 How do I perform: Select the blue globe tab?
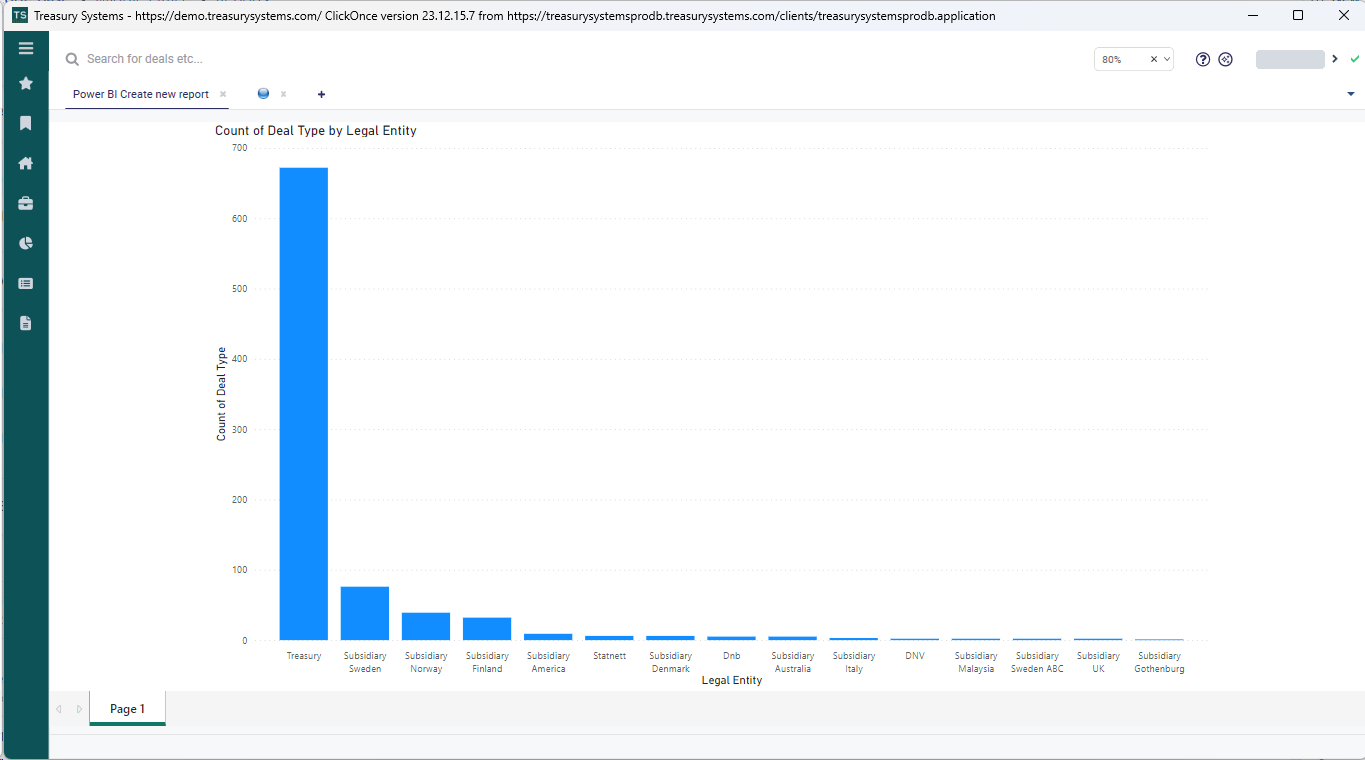(x=263, y=94)
